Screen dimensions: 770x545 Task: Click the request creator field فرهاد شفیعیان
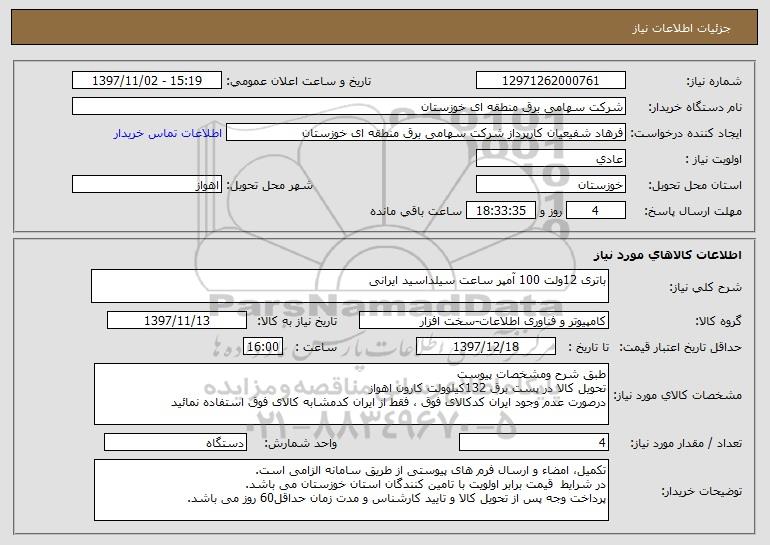point(426,133)
